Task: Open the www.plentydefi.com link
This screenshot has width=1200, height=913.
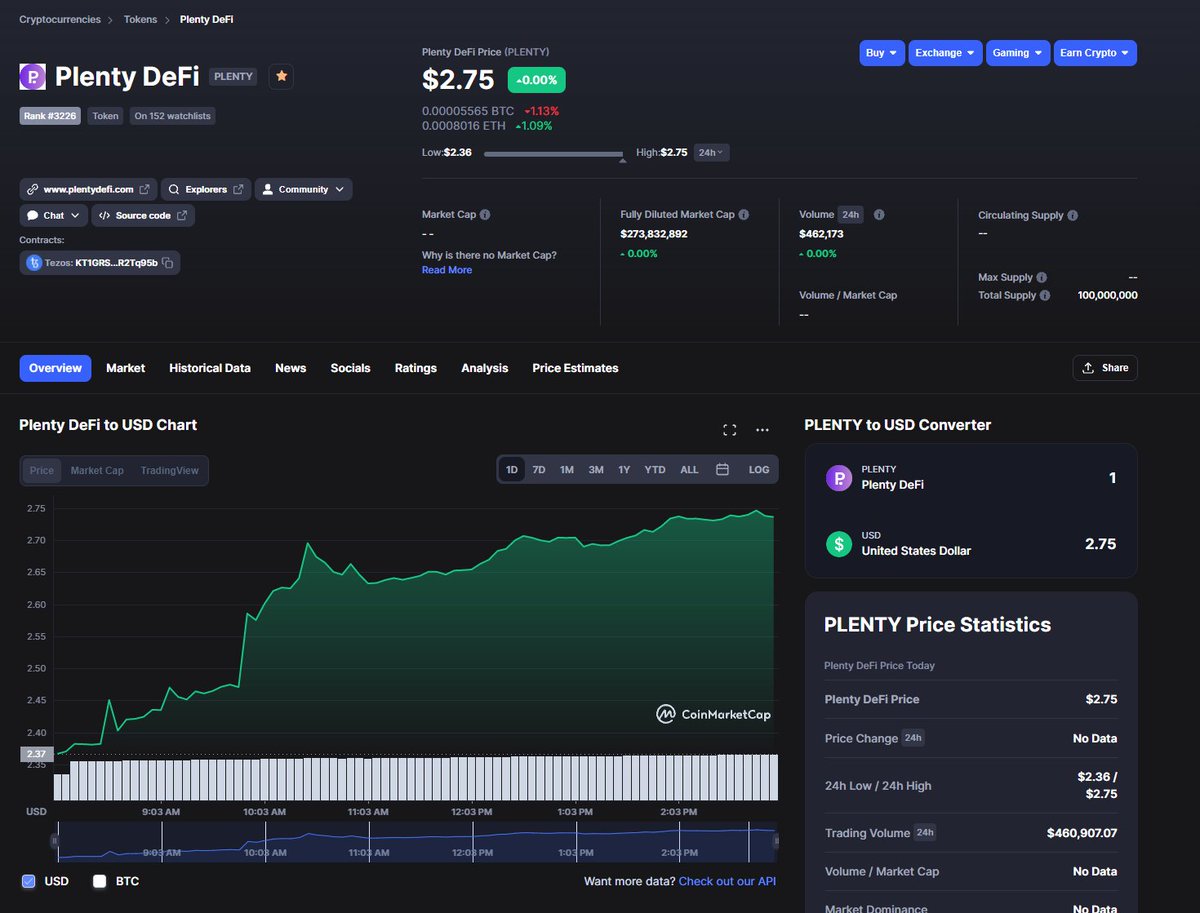Action: (88, 189)
